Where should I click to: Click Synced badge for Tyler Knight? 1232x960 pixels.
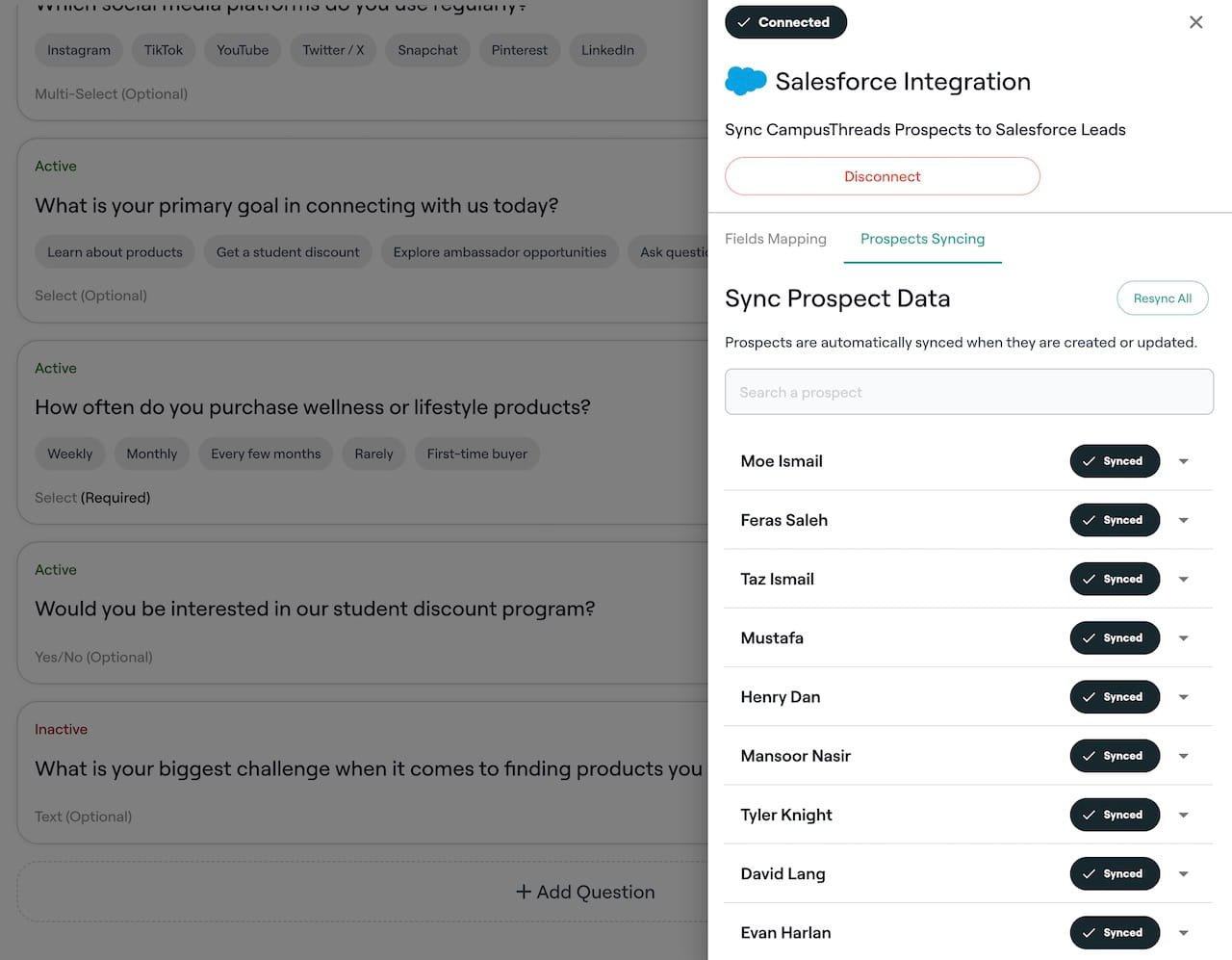coord(1114,815)
